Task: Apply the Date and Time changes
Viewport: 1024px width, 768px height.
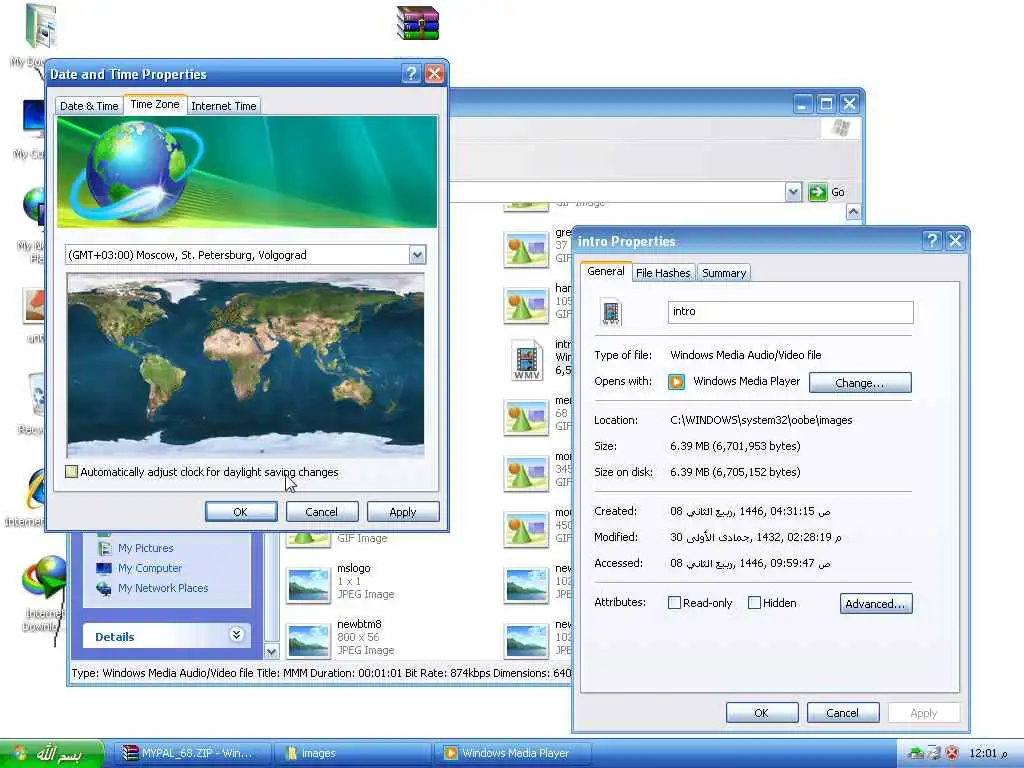Action: pos(402,512)
